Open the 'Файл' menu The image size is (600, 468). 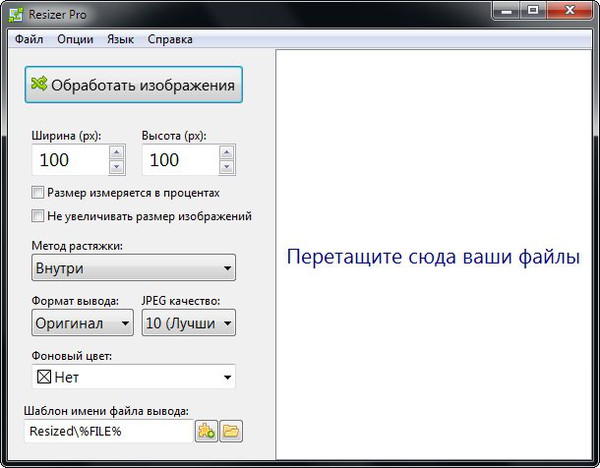click(x=29, y=39)
